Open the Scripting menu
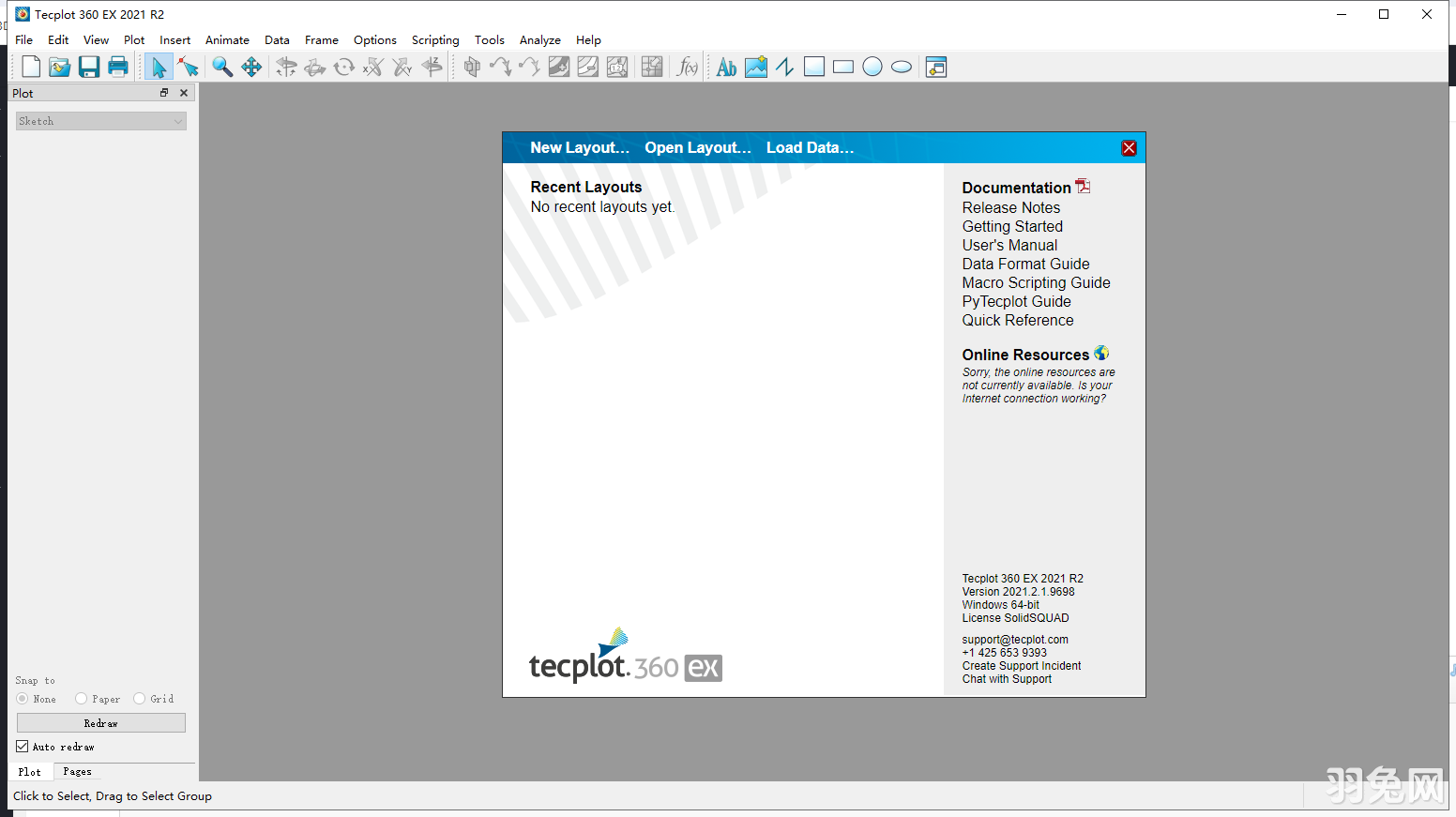Viewport: 1456px width, 817px height. (x=435, y=39)
